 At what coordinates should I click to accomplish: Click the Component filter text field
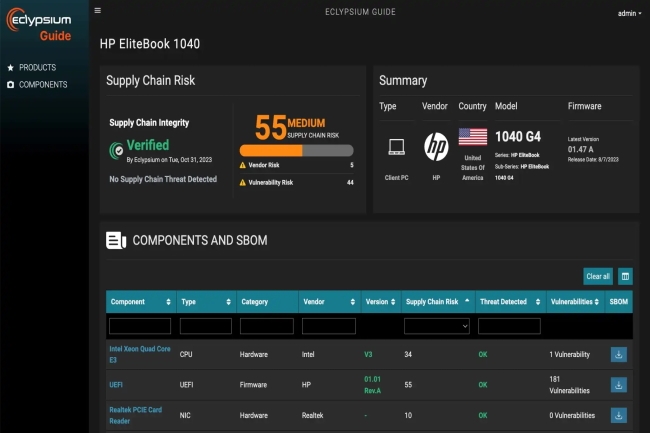coord(140,326)
